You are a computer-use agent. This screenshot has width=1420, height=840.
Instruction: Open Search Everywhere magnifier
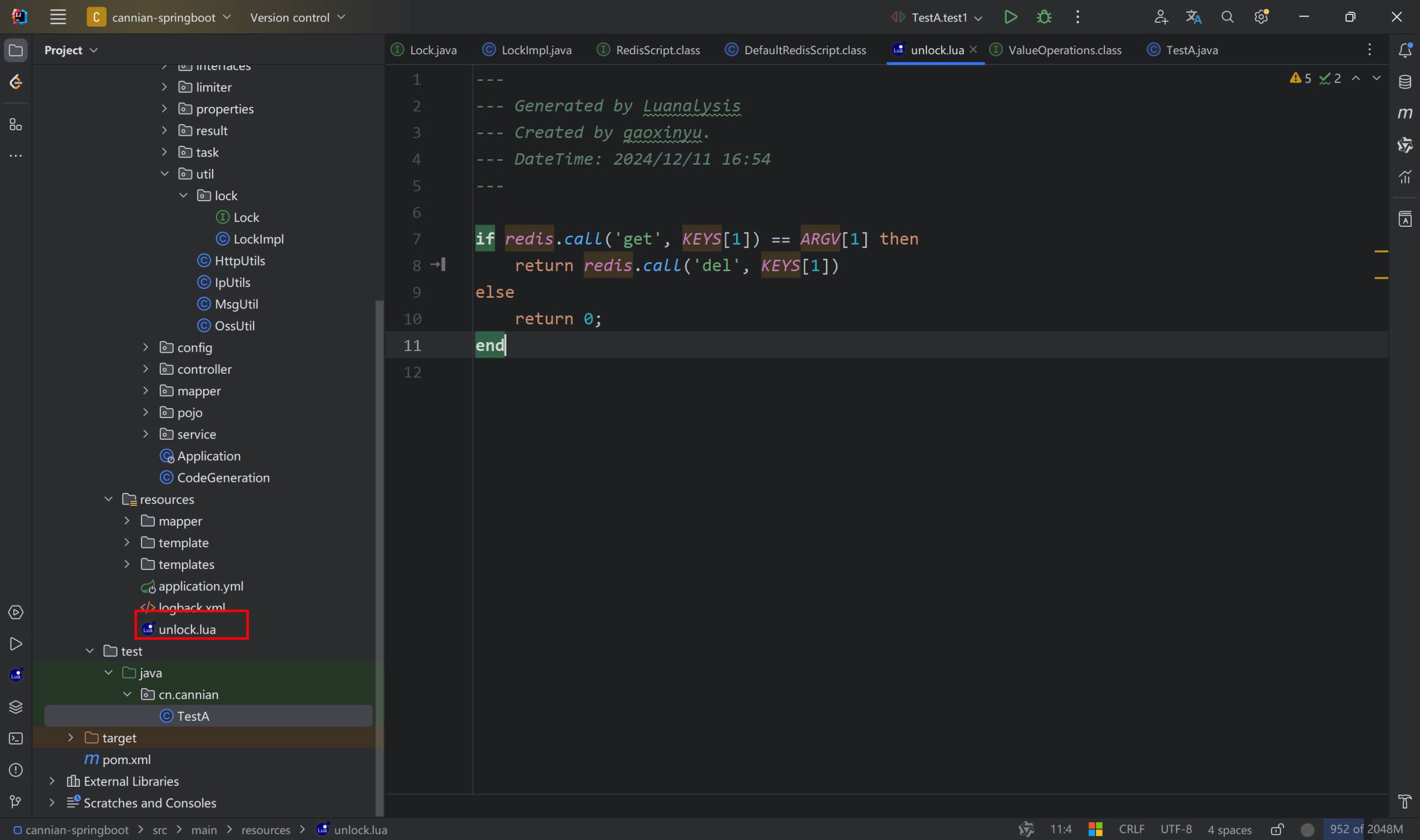pyautogui.click(x=1227, y=17)
